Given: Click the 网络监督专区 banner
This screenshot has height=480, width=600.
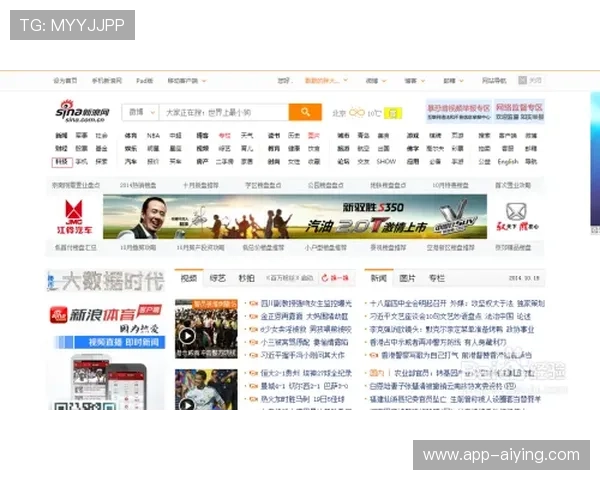Looking at the screenshot, I should tap(519, 111).
